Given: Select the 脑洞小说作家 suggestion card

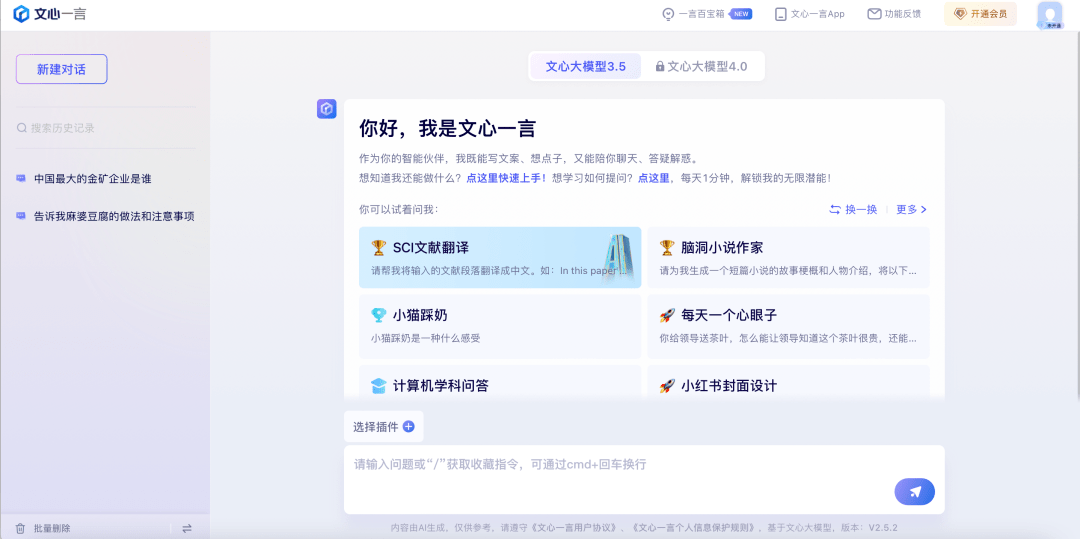Looking at the screenshot, I should (x=788, y=257).
